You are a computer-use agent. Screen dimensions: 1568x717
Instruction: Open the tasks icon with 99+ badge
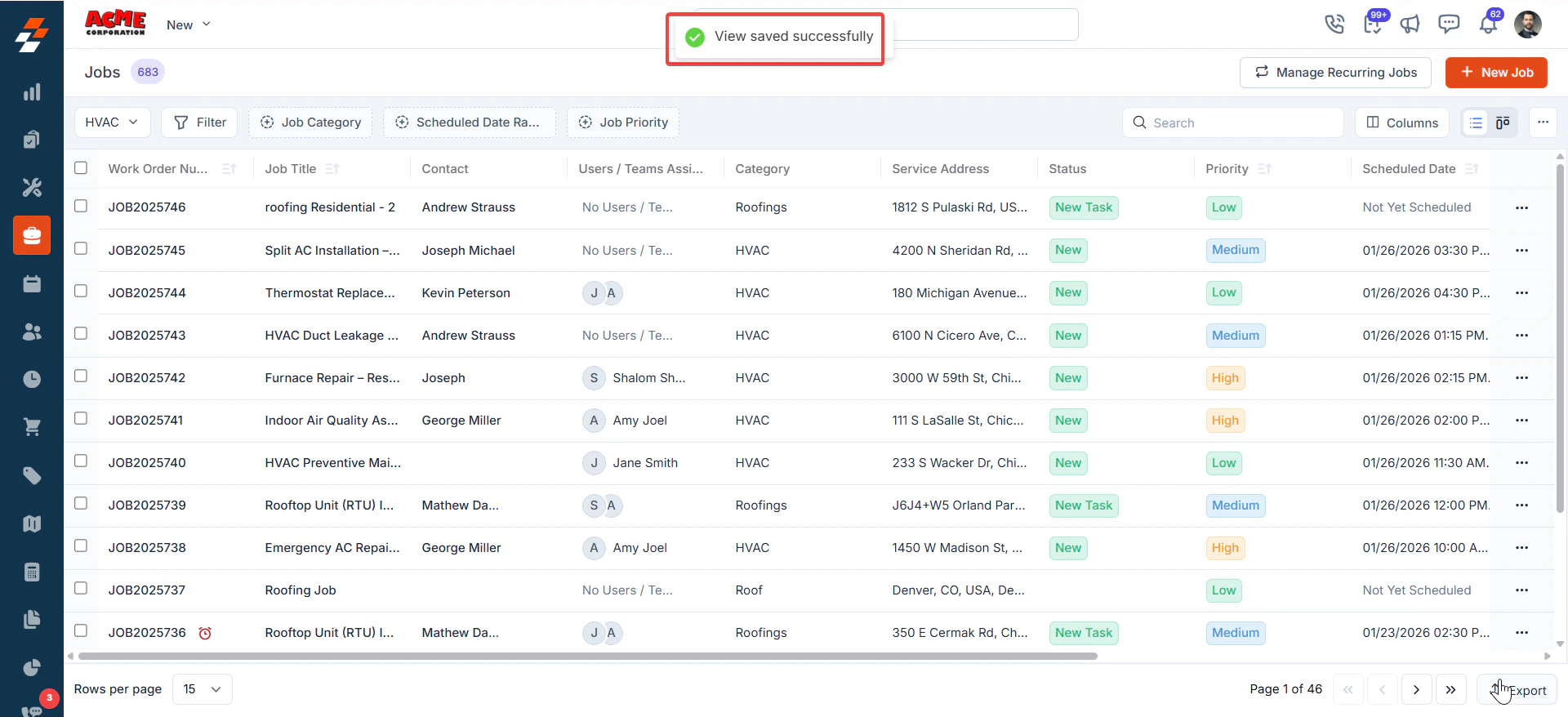1374,24
